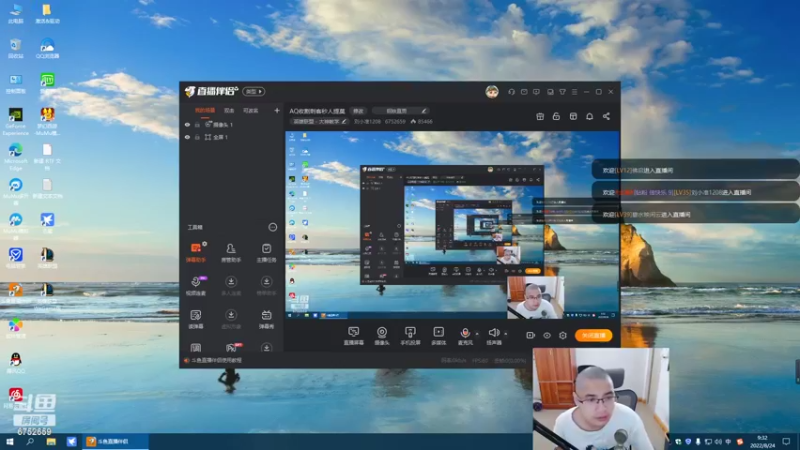Select the 摄像头 1 source row
800x450 pixels.
[x=232, y=124]
